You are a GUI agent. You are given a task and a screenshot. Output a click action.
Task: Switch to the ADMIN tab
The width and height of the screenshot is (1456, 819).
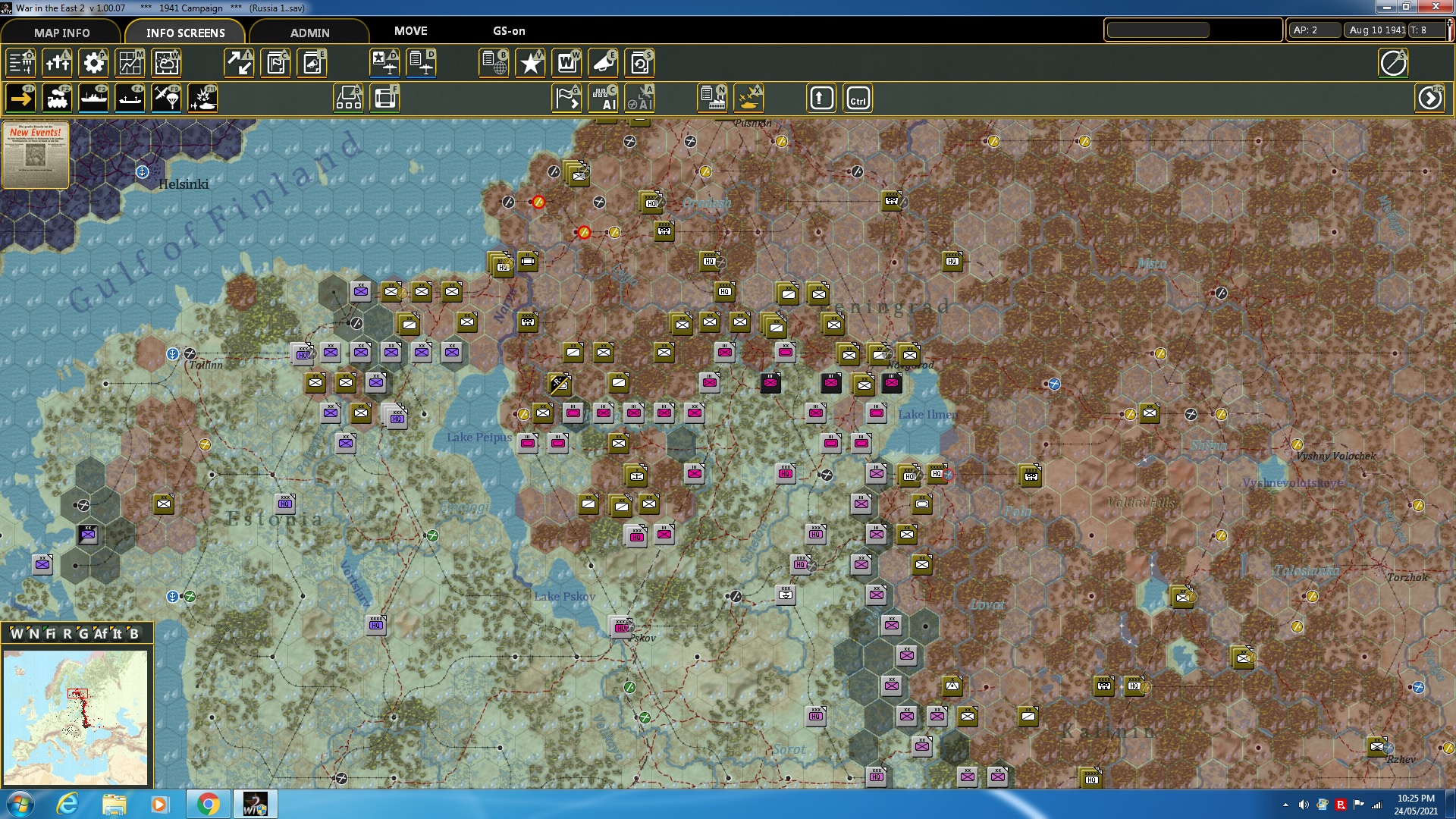pos(309,33)
